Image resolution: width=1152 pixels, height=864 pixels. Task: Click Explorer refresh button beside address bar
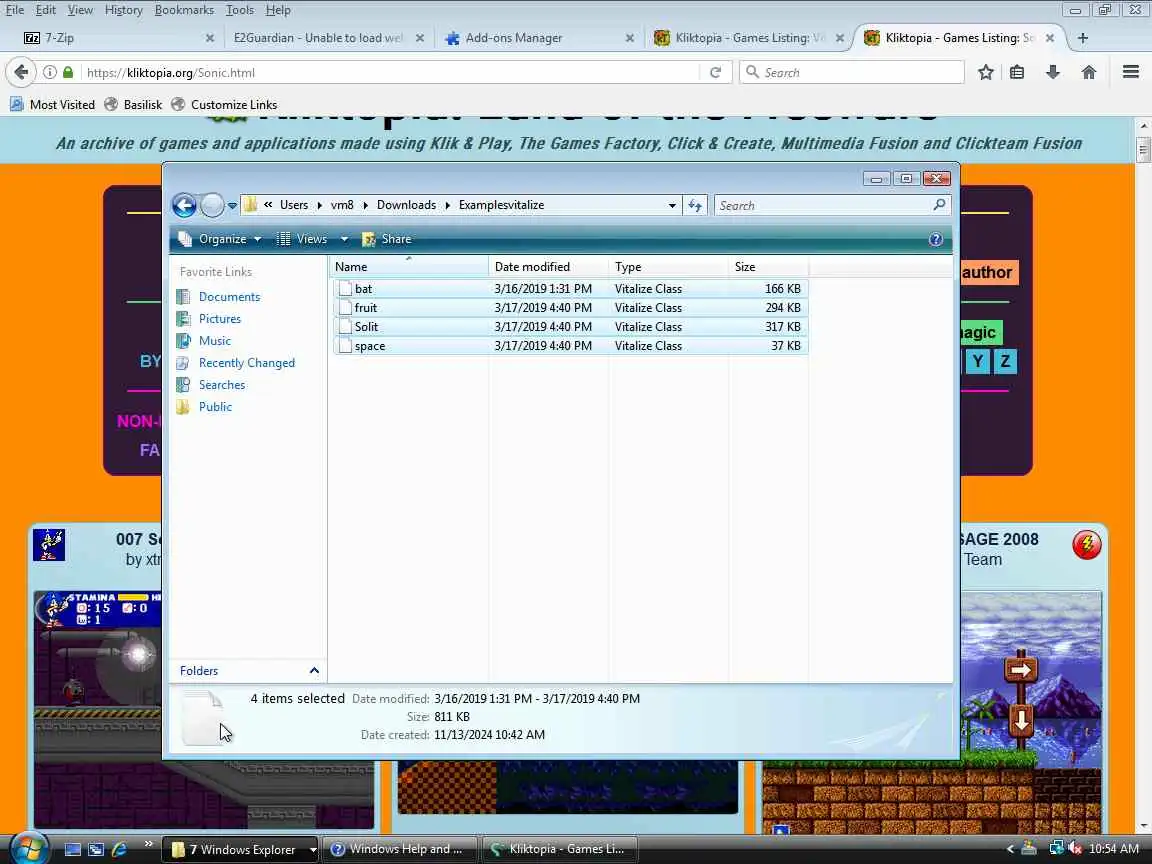(x=694, y=205)
